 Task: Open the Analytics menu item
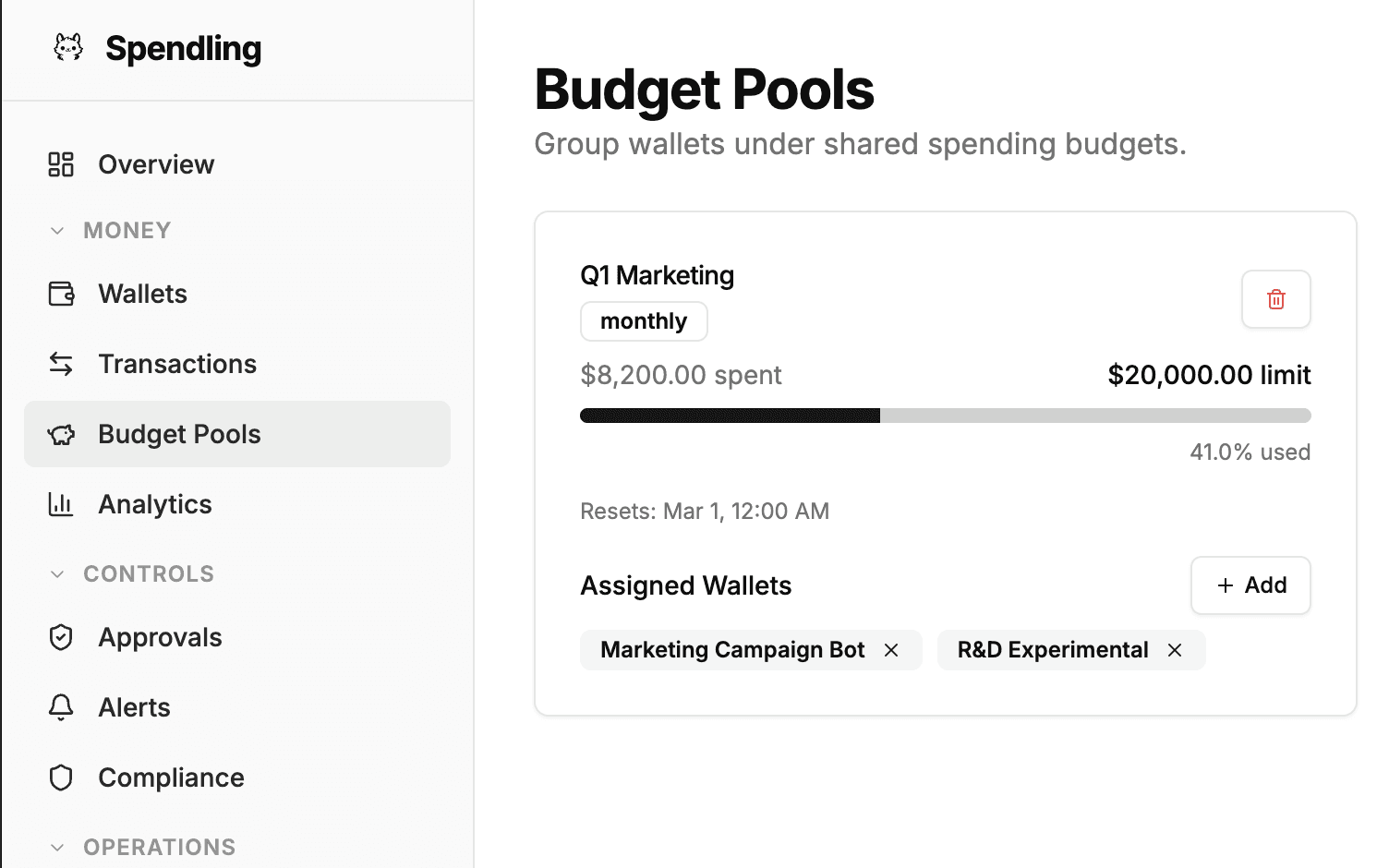pos(155,504)
